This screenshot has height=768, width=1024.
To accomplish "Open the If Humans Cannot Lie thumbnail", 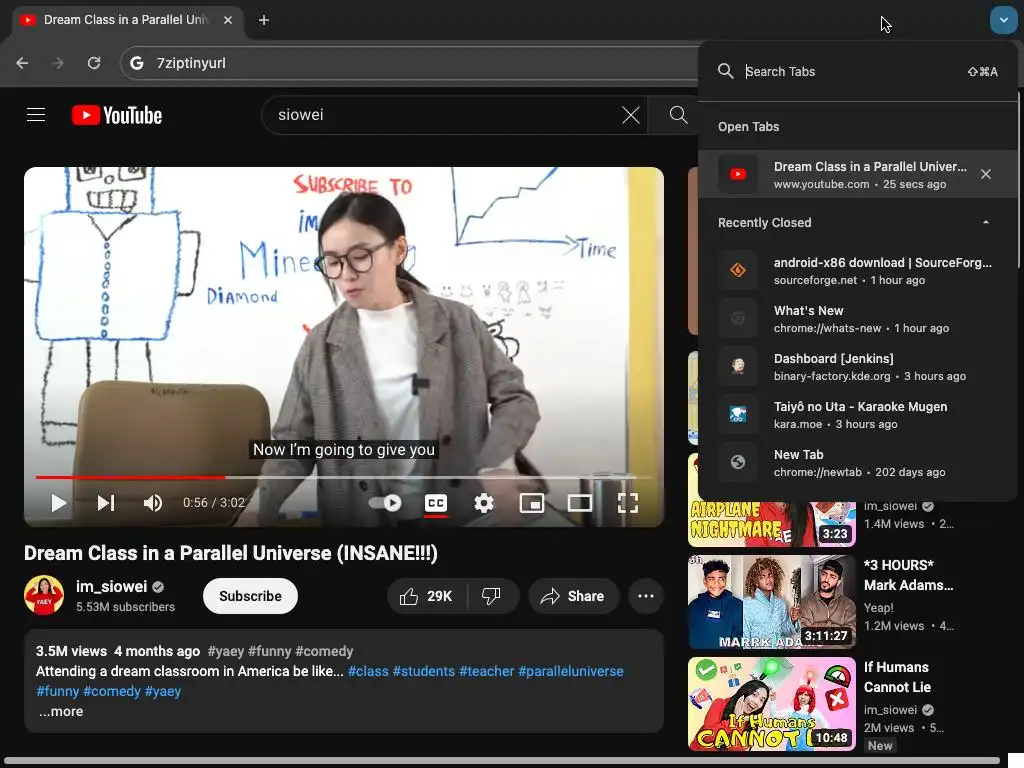I will coord(772,704).
